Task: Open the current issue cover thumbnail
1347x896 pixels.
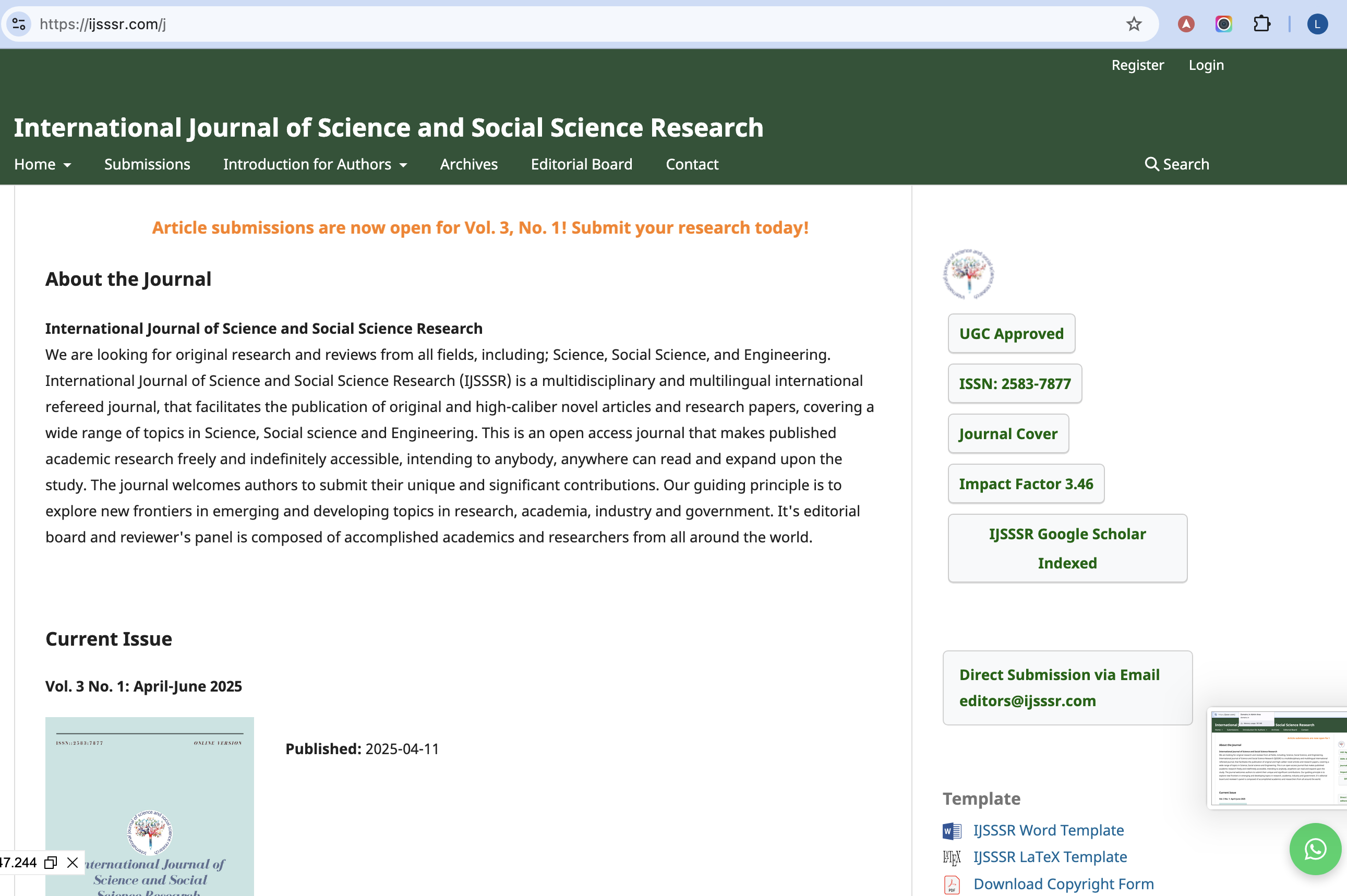Action: [149, 806]
